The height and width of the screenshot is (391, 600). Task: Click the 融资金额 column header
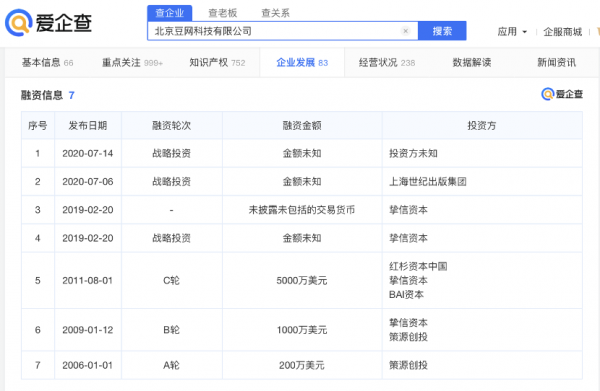(302, 125)
